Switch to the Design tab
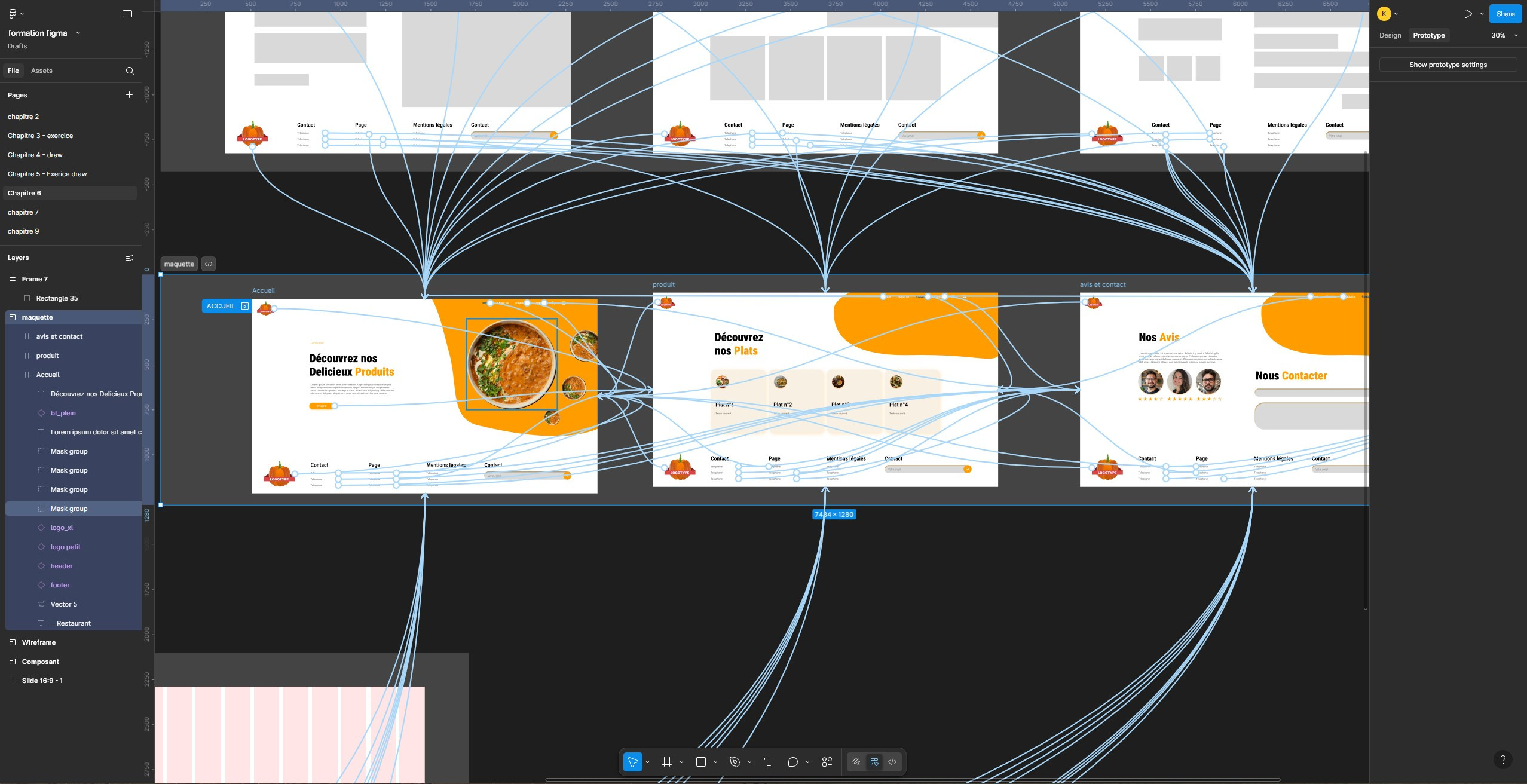1527x784 pixels. (x=1390, y=35)
